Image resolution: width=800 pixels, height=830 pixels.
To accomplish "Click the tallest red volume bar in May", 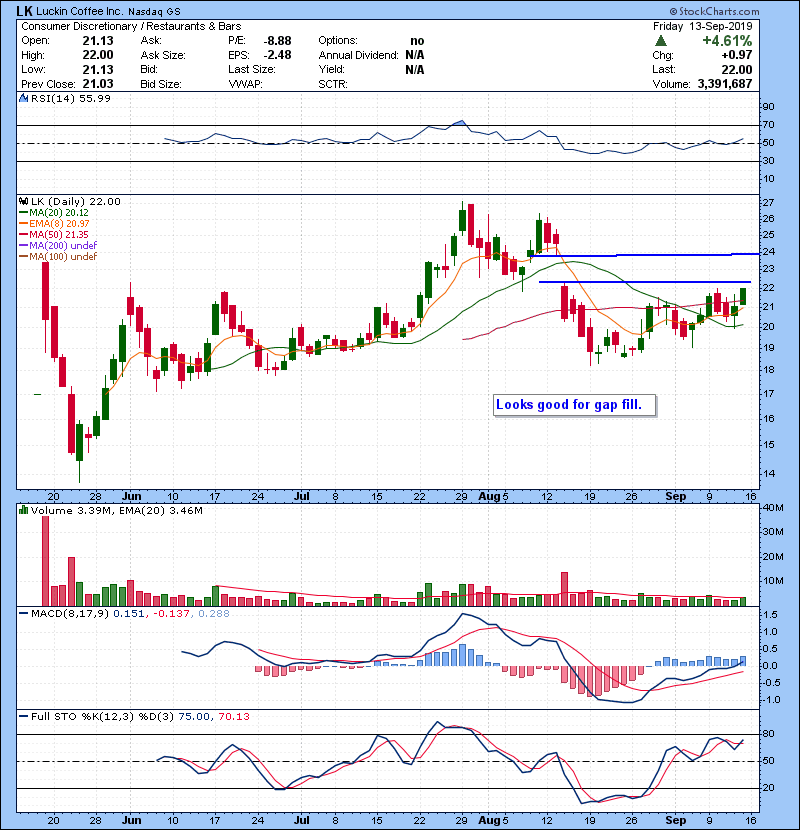I will click(x=46, y=561).
